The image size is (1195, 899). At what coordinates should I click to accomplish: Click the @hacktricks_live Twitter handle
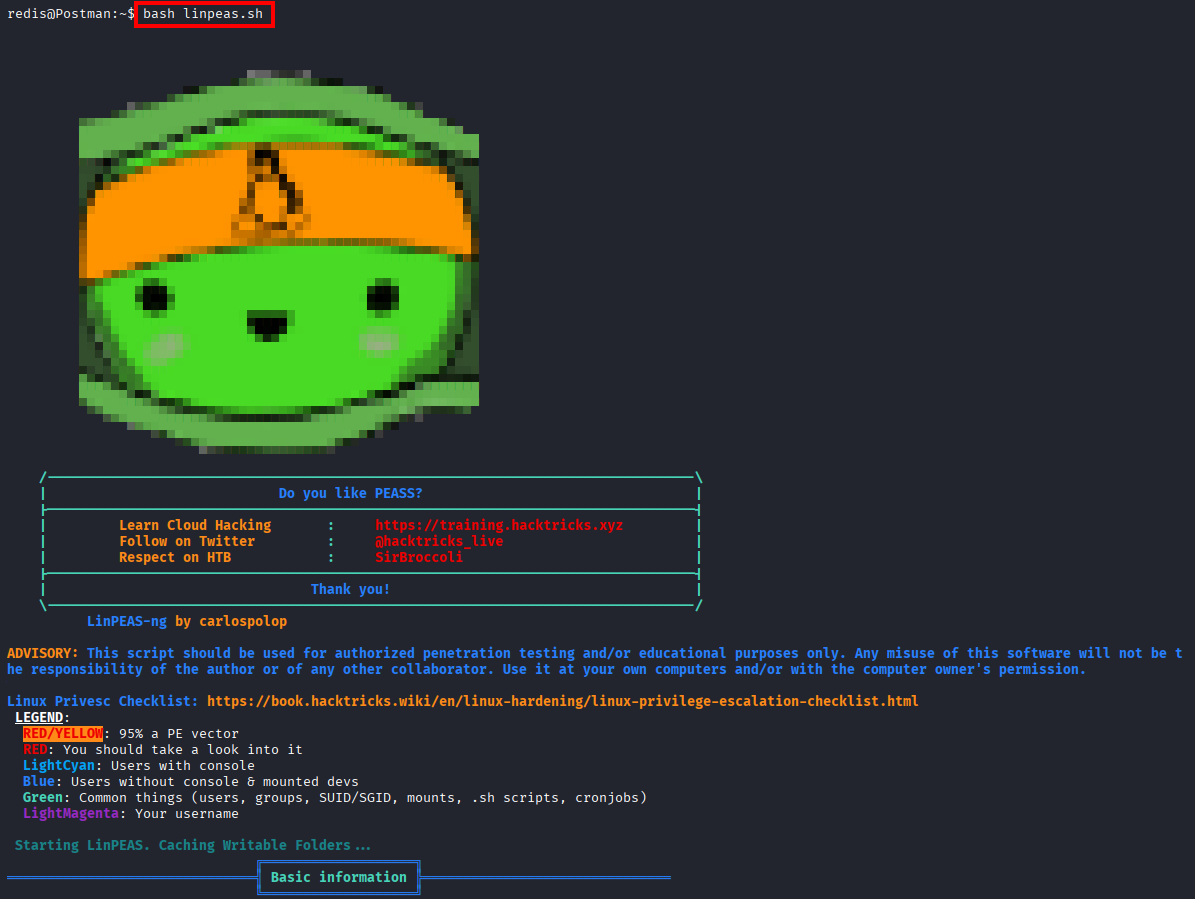click(x=439, y=541)
